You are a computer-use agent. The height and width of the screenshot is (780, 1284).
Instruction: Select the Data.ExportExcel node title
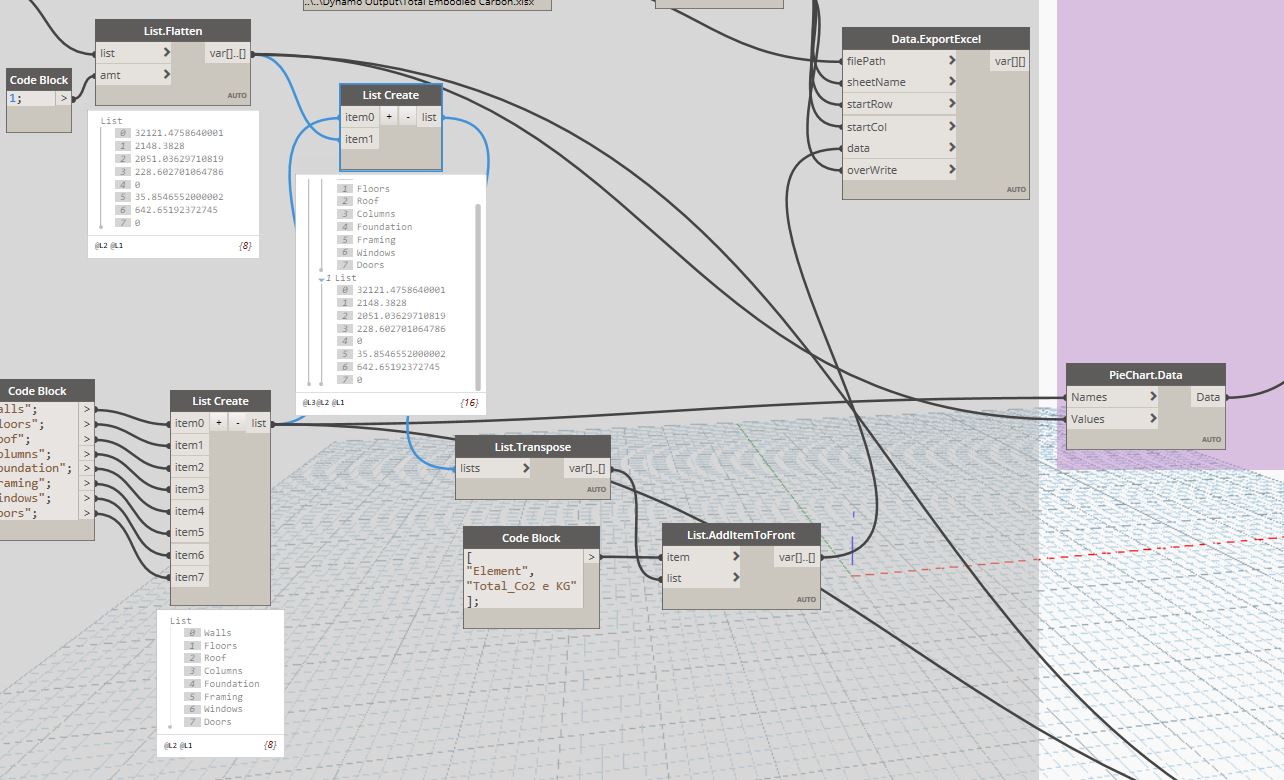[x=936, y=39]
